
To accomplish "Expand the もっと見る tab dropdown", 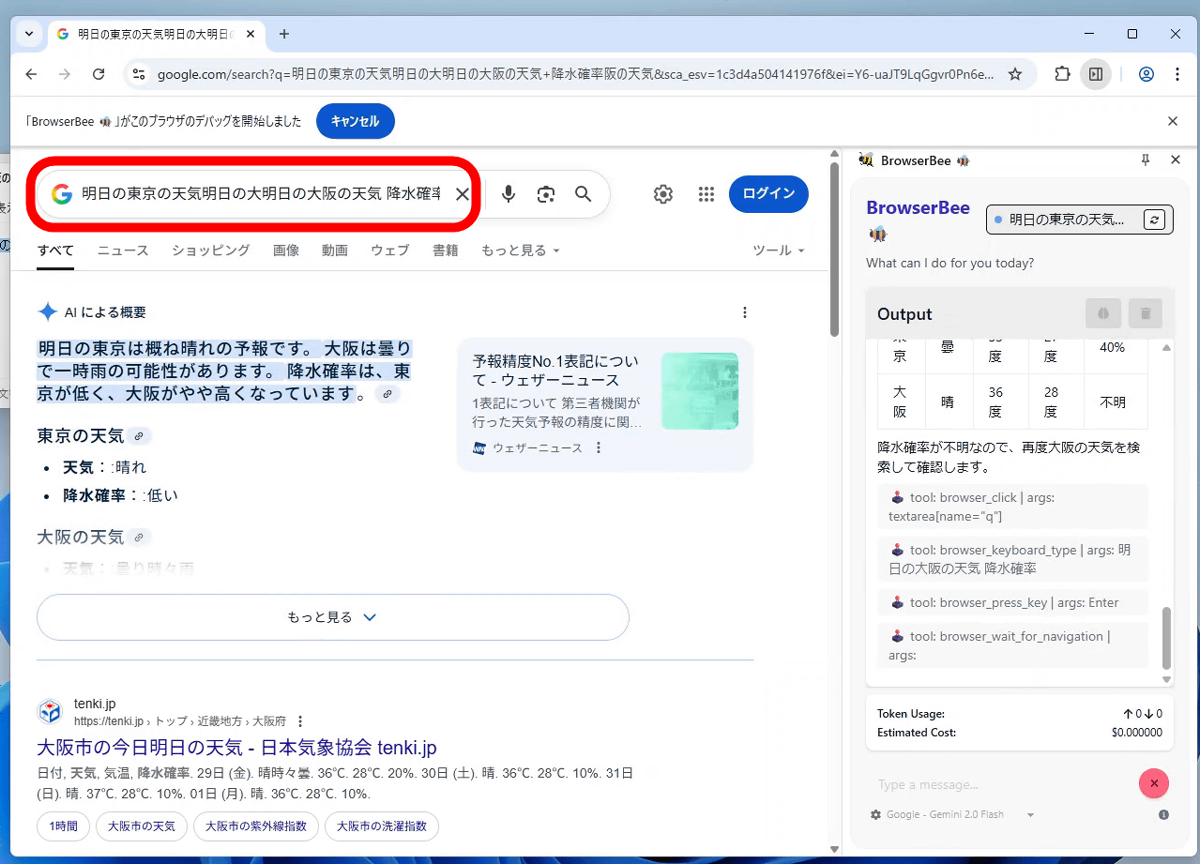I will click(520, 250).
